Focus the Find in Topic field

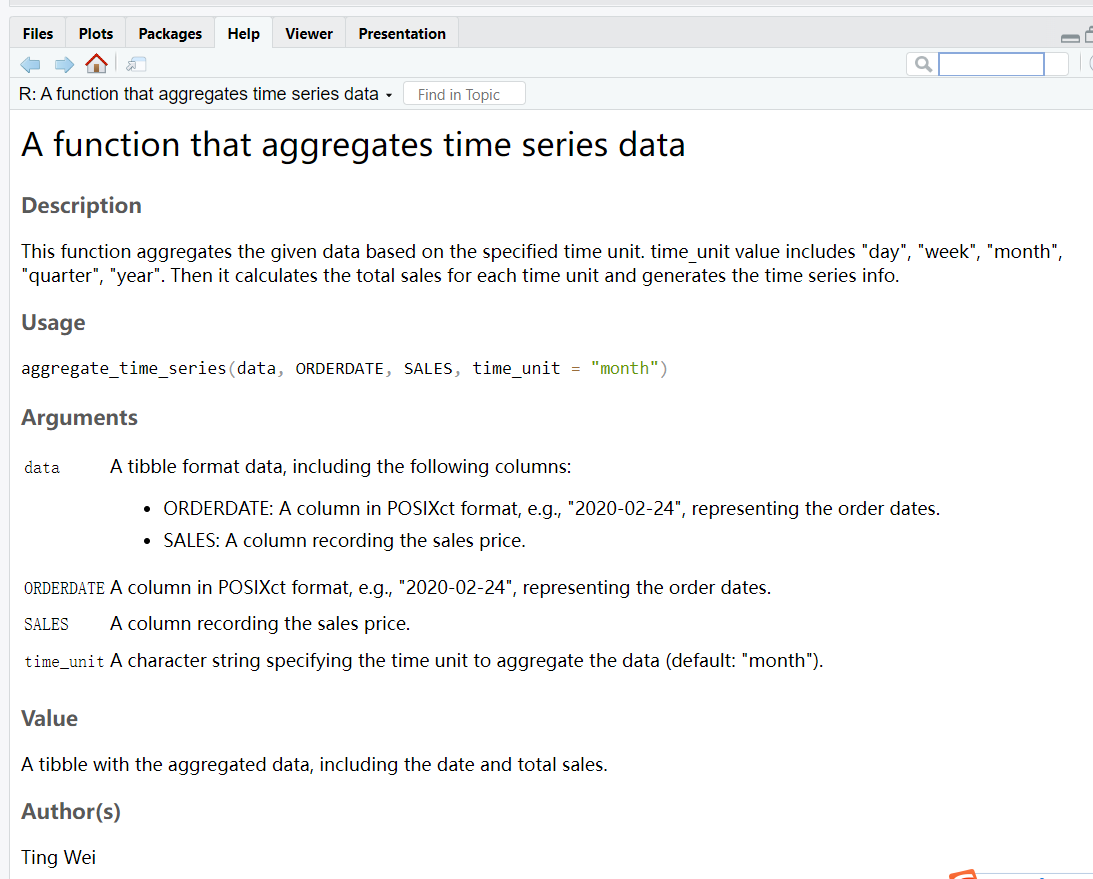464,94
